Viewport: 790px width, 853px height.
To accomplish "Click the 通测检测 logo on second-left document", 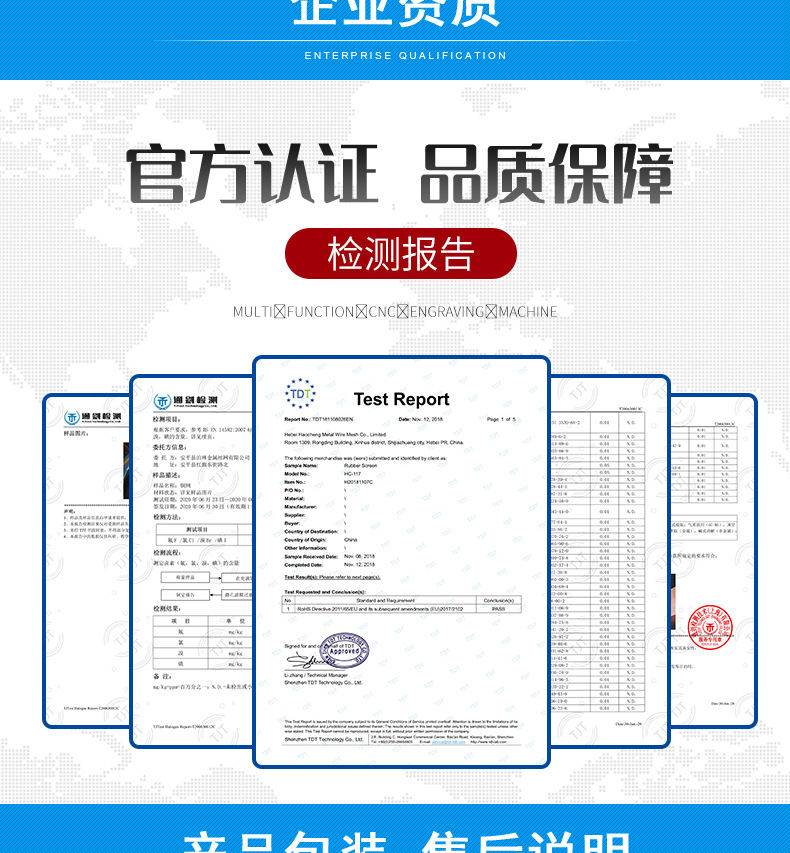I will (x=186, y=401).
